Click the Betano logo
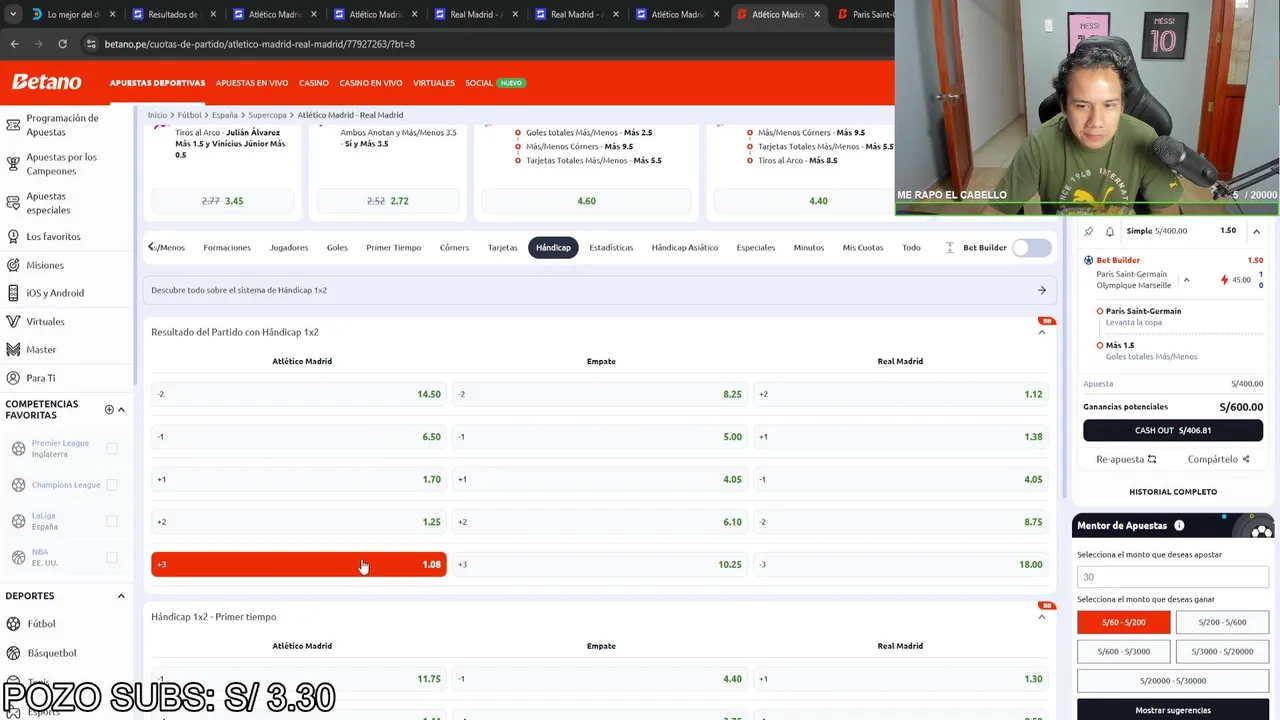1280x720 pixels. (46, 82)
